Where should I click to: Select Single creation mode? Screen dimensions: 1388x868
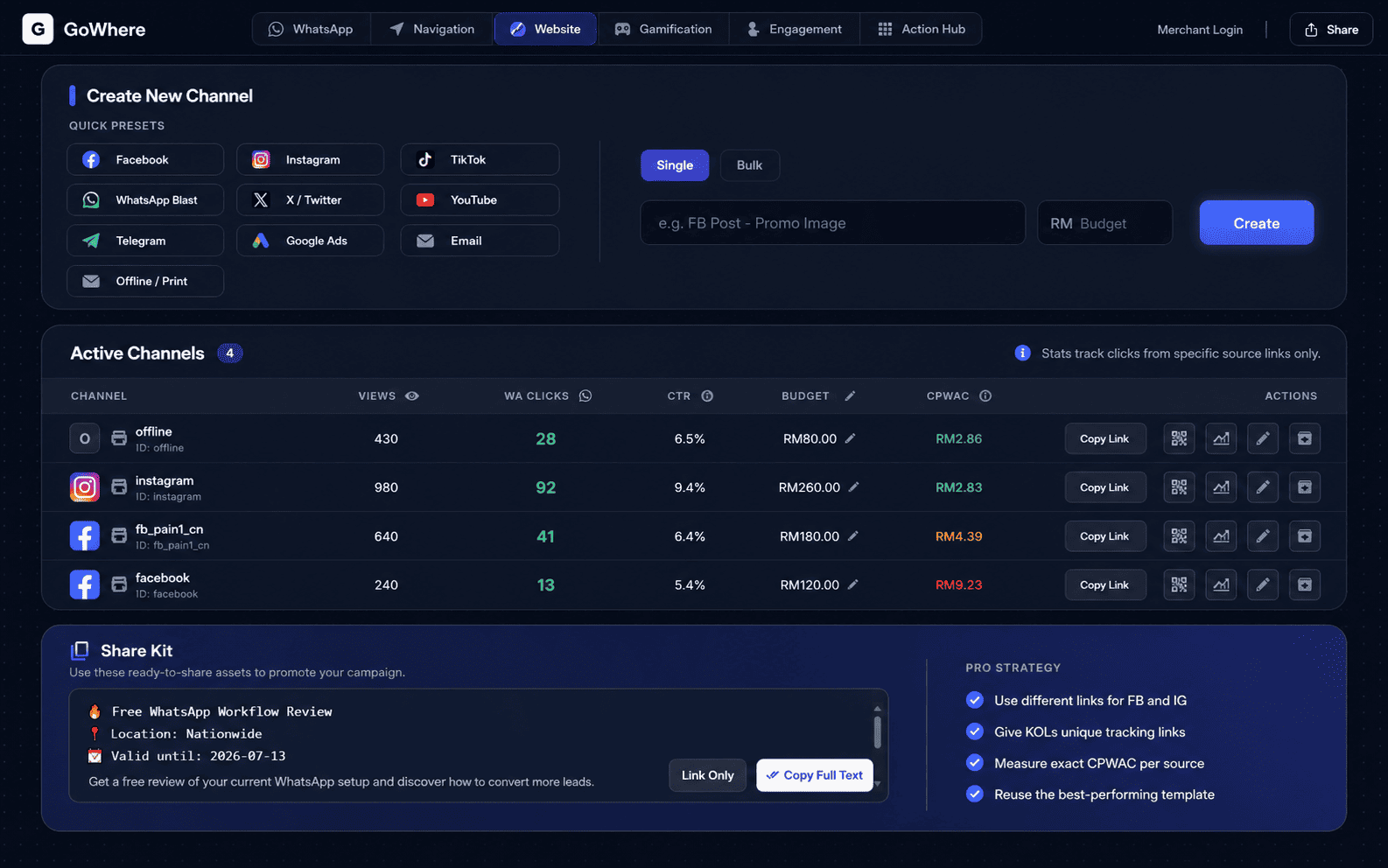pos(675,165)
